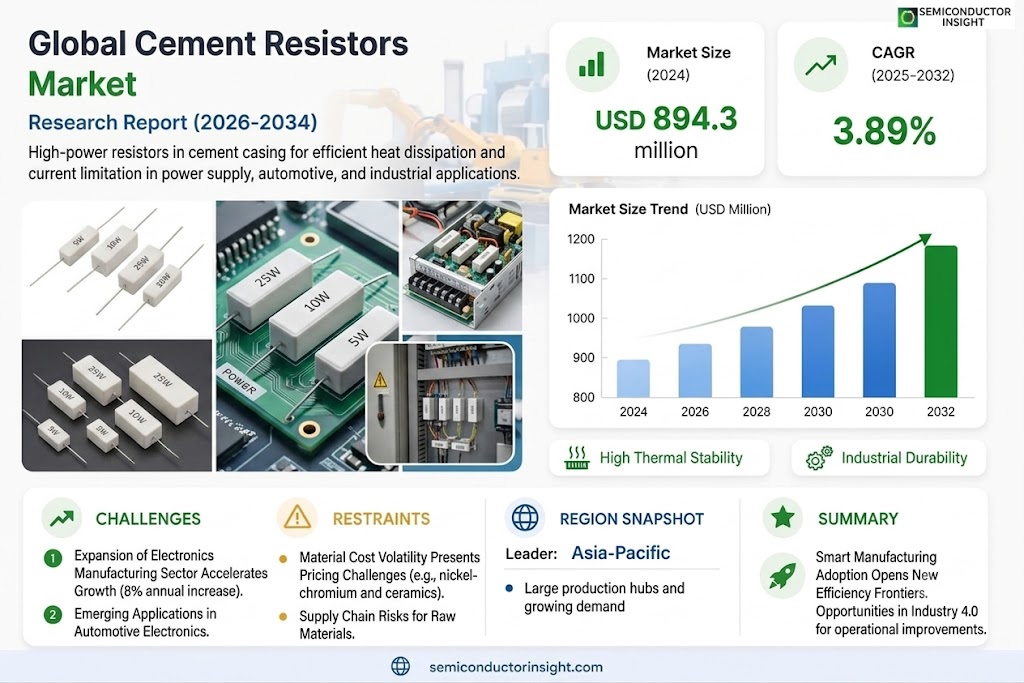The image size is (1024, 683).
Task: Click the RESTRAINTS heading
Action: [381, 518]
